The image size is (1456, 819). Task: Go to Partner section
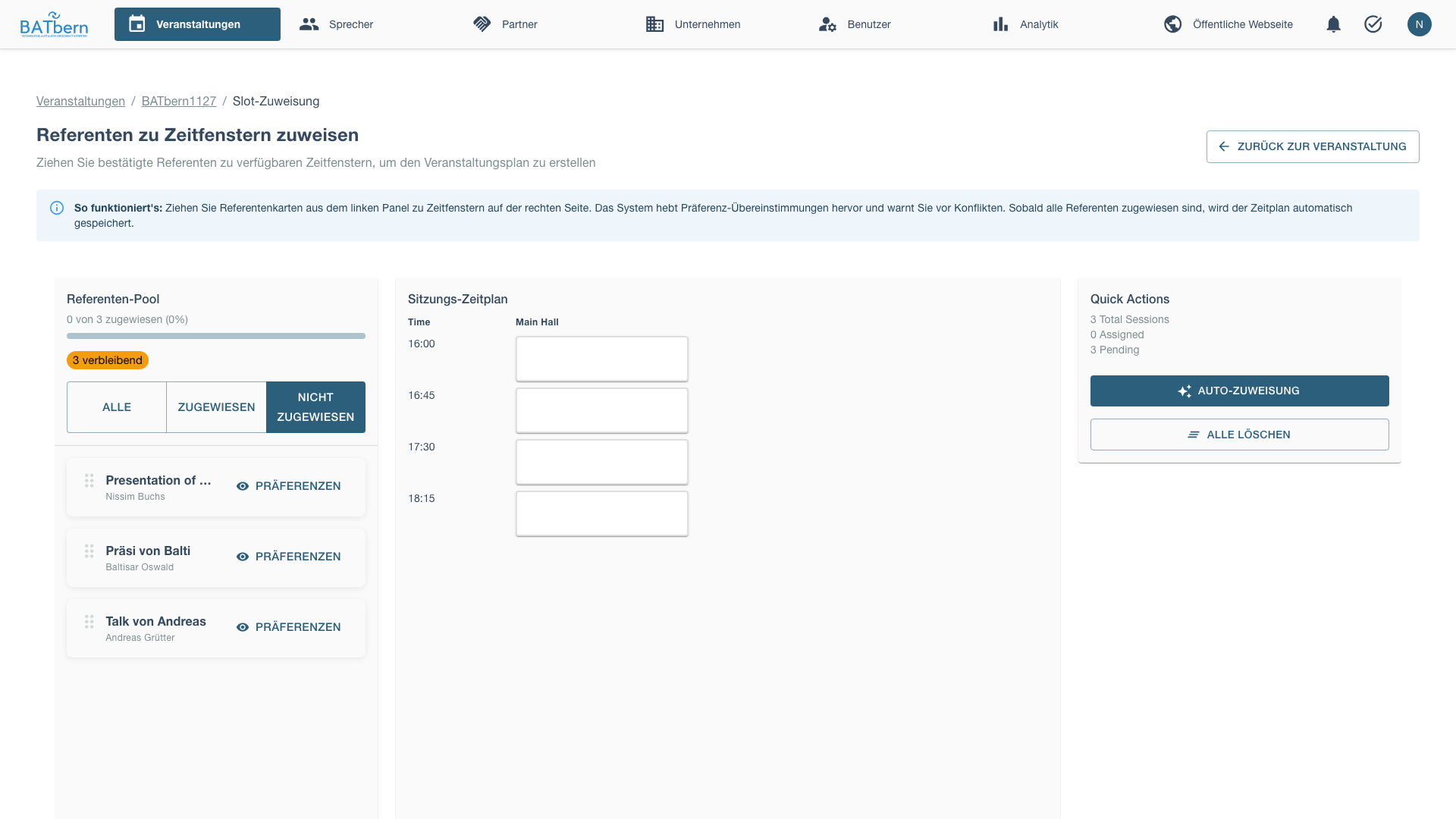click(505, 24)
